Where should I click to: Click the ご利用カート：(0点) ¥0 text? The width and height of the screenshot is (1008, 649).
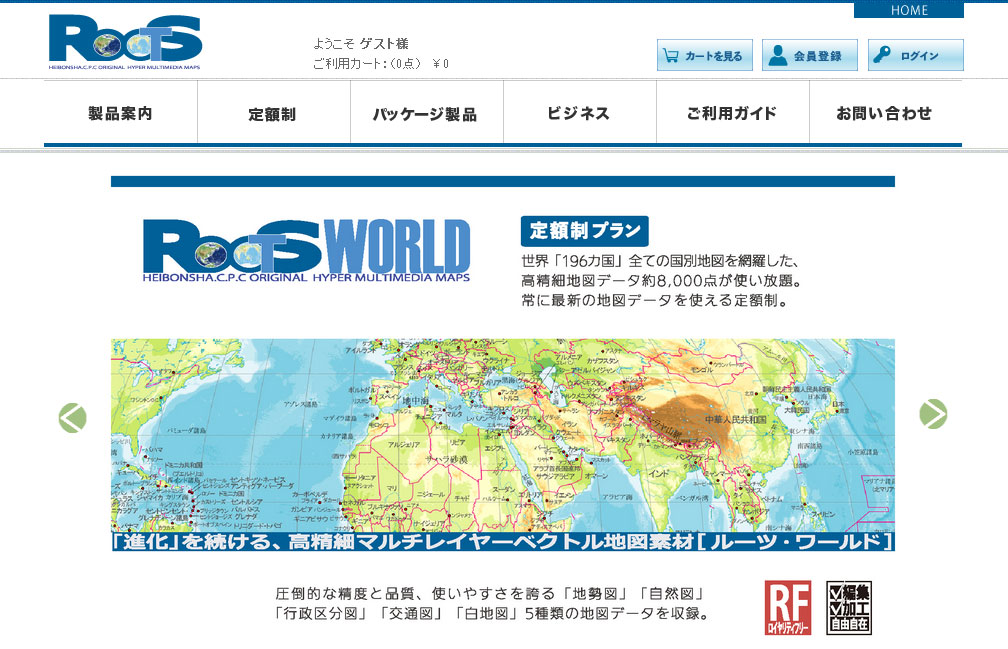pyautogui.click(x=381, y=64)
